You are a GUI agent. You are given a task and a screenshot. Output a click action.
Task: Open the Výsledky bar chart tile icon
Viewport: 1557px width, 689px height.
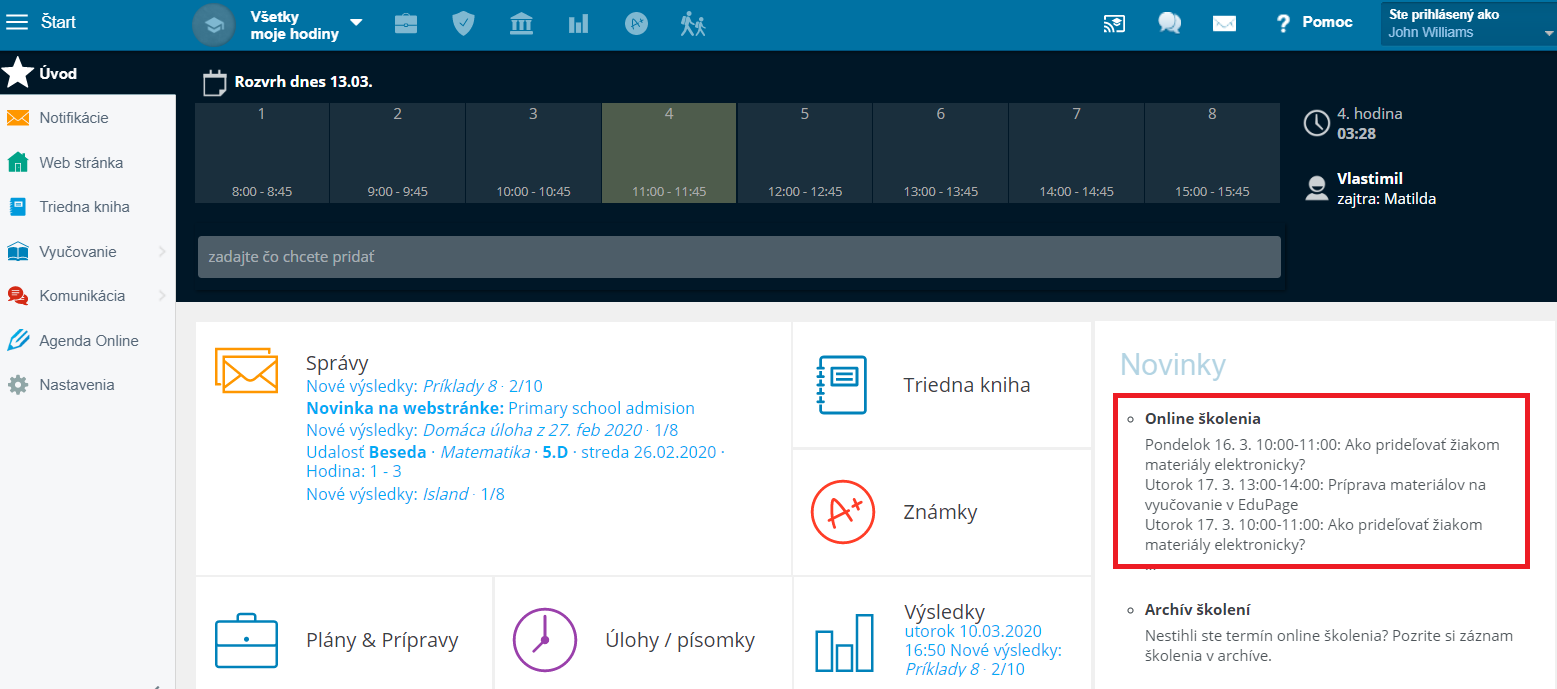843,644
